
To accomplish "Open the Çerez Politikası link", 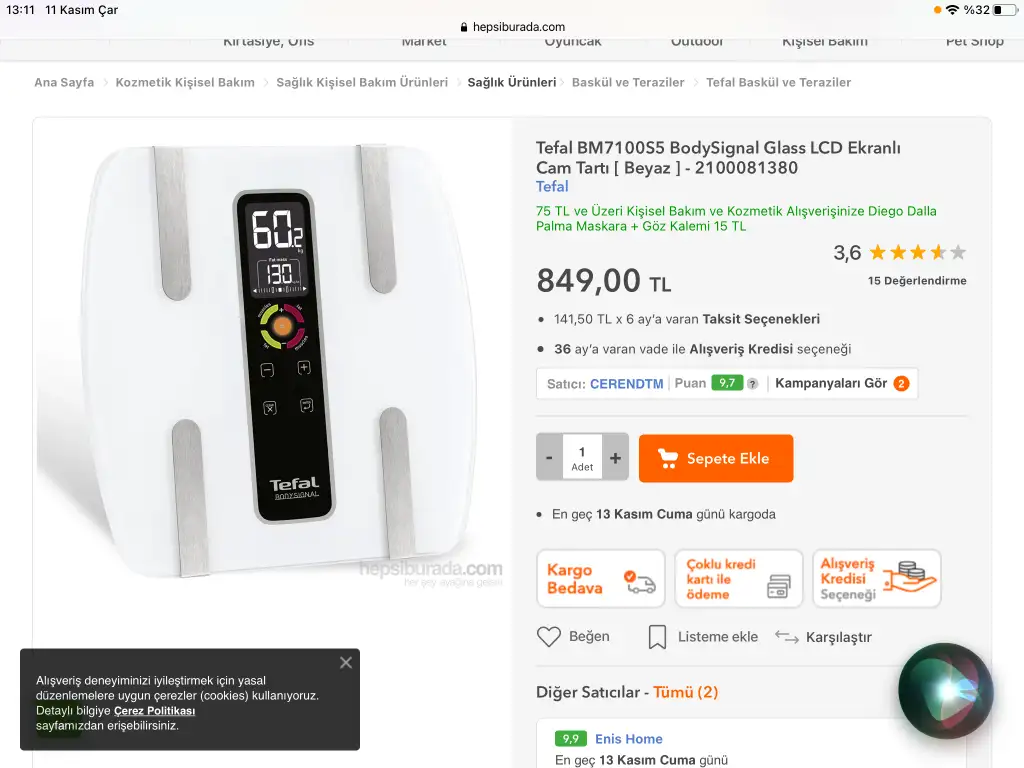I will tap(154, 711).
